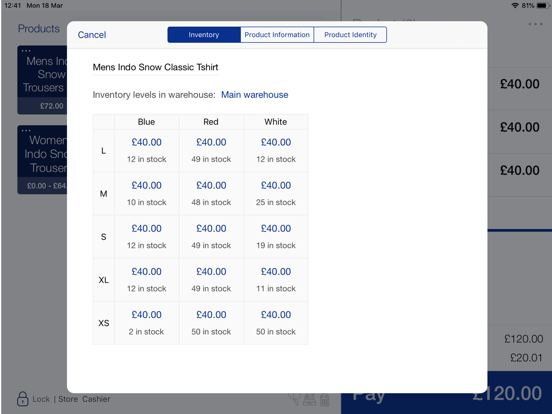Click the Lock padlock icon

(23, 399)
